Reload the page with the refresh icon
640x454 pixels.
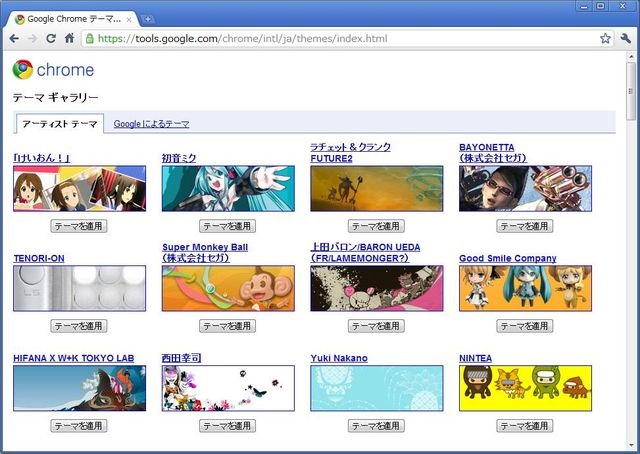[51, 39]
